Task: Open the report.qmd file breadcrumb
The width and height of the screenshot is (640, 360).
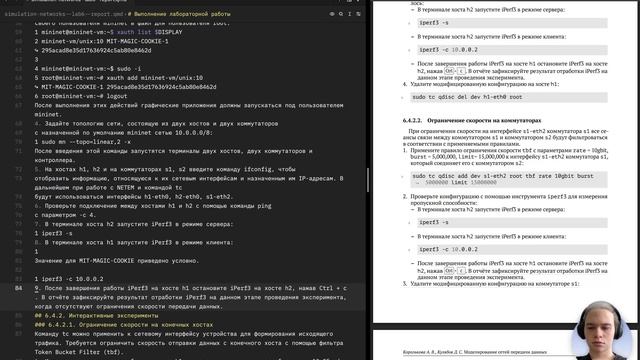Action: coord(63,14)
